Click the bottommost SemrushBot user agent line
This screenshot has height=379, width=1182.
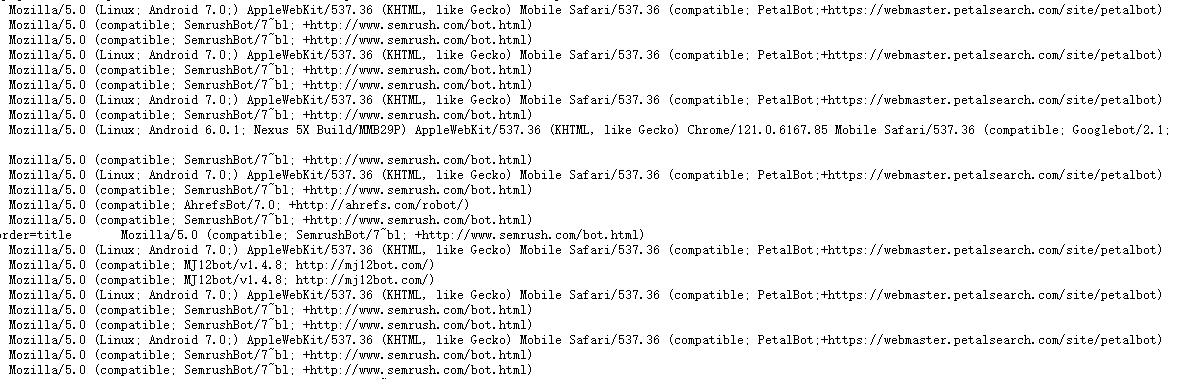pos(271,370)
